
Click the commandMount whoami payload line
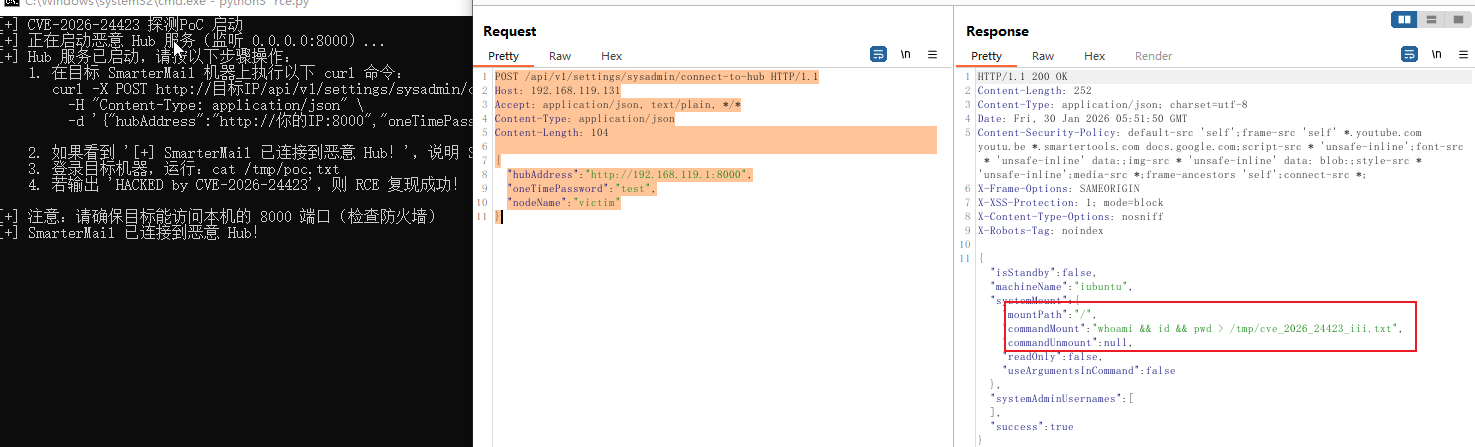(1205, 329)
